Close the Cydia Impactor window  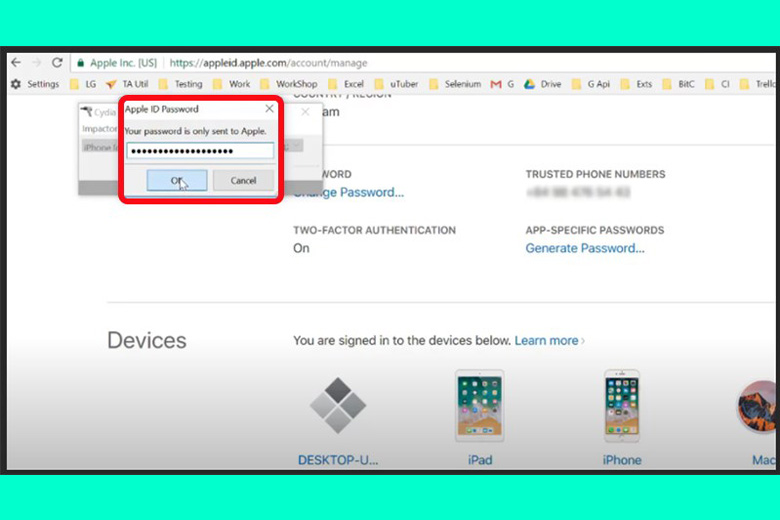pyautogui.click(x=305, y=112)
